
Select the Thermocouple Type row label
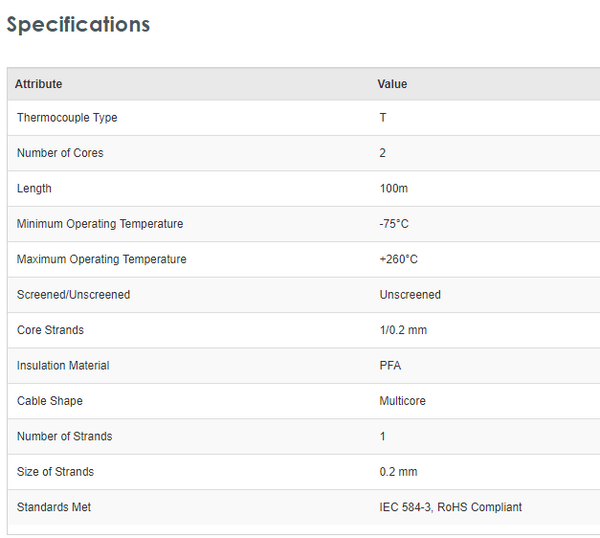point(67,118)
